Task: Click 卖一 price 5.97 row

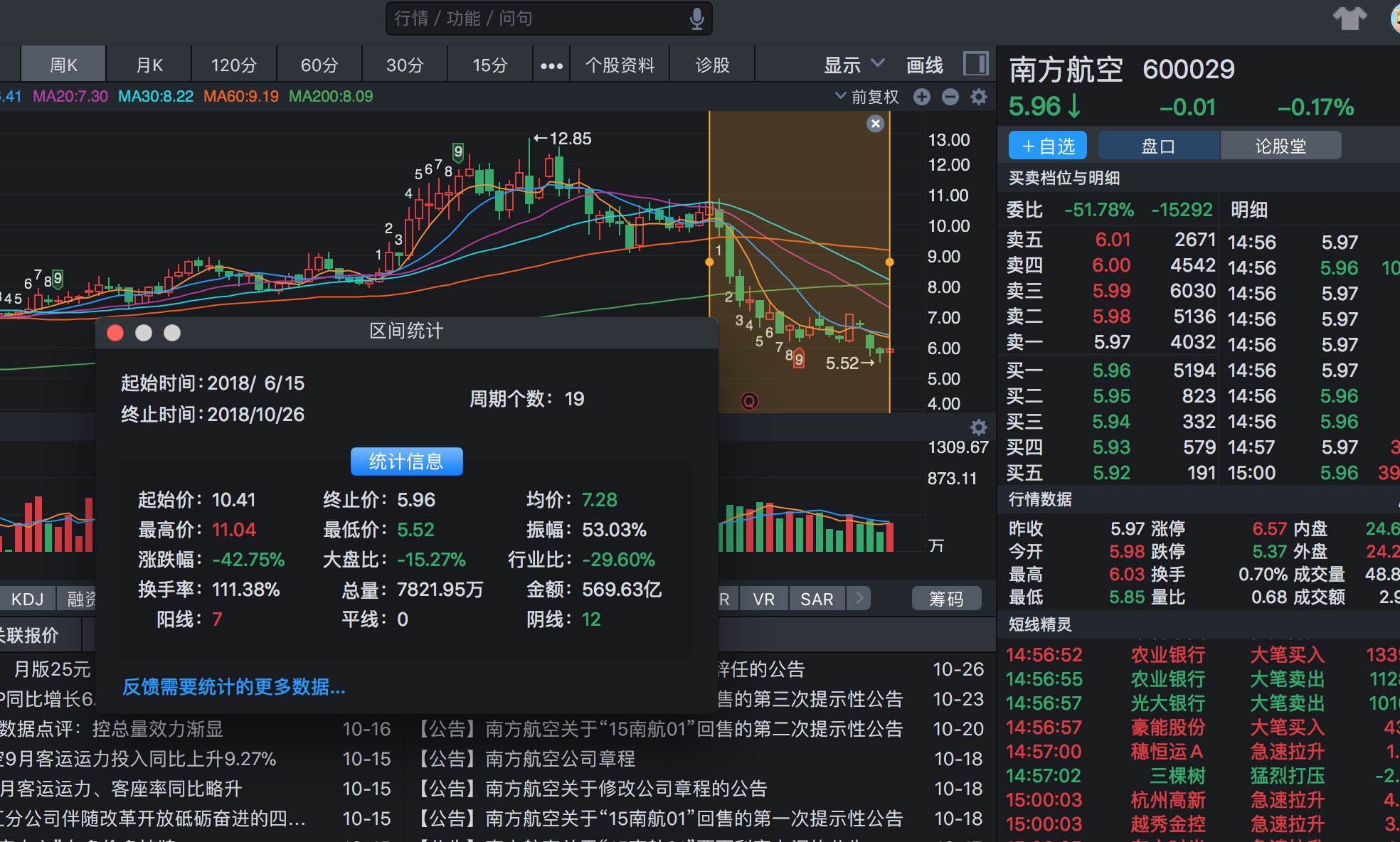Action: tap(1110, 342)
